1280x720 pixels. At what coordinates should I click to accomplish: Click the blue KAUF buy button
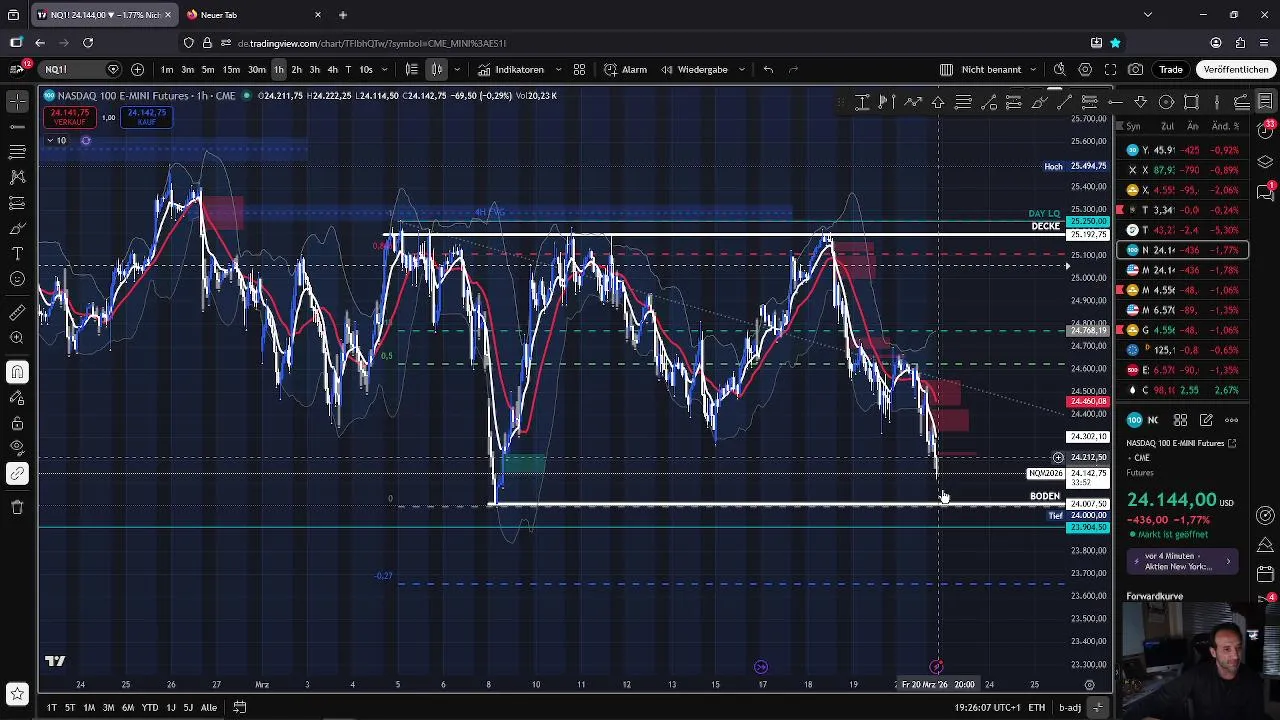pyautogui.click(x=146, y=117)
